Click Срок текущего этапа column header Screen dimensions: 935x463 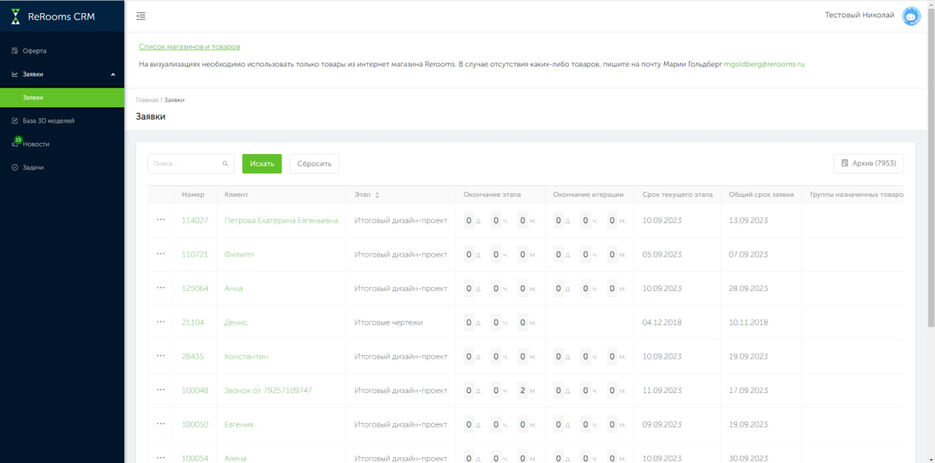(x=677, y=195)
